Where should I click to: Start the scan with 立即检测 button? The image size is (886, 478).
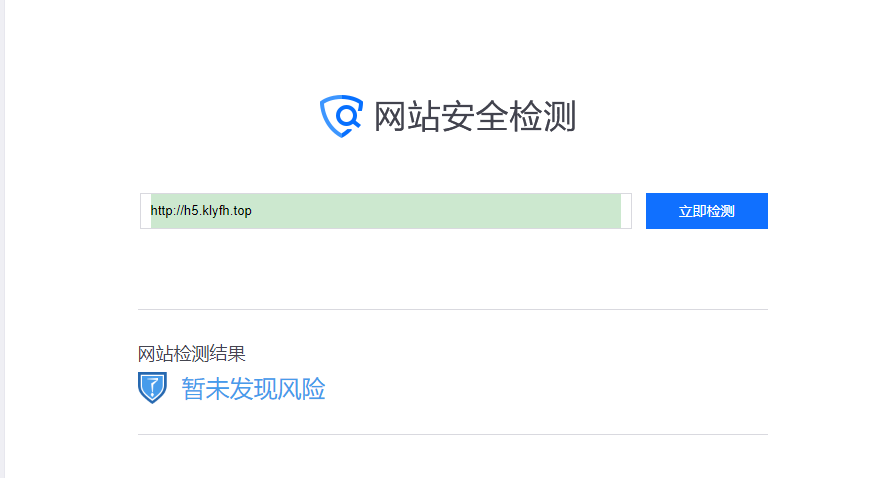pos(706,211)
